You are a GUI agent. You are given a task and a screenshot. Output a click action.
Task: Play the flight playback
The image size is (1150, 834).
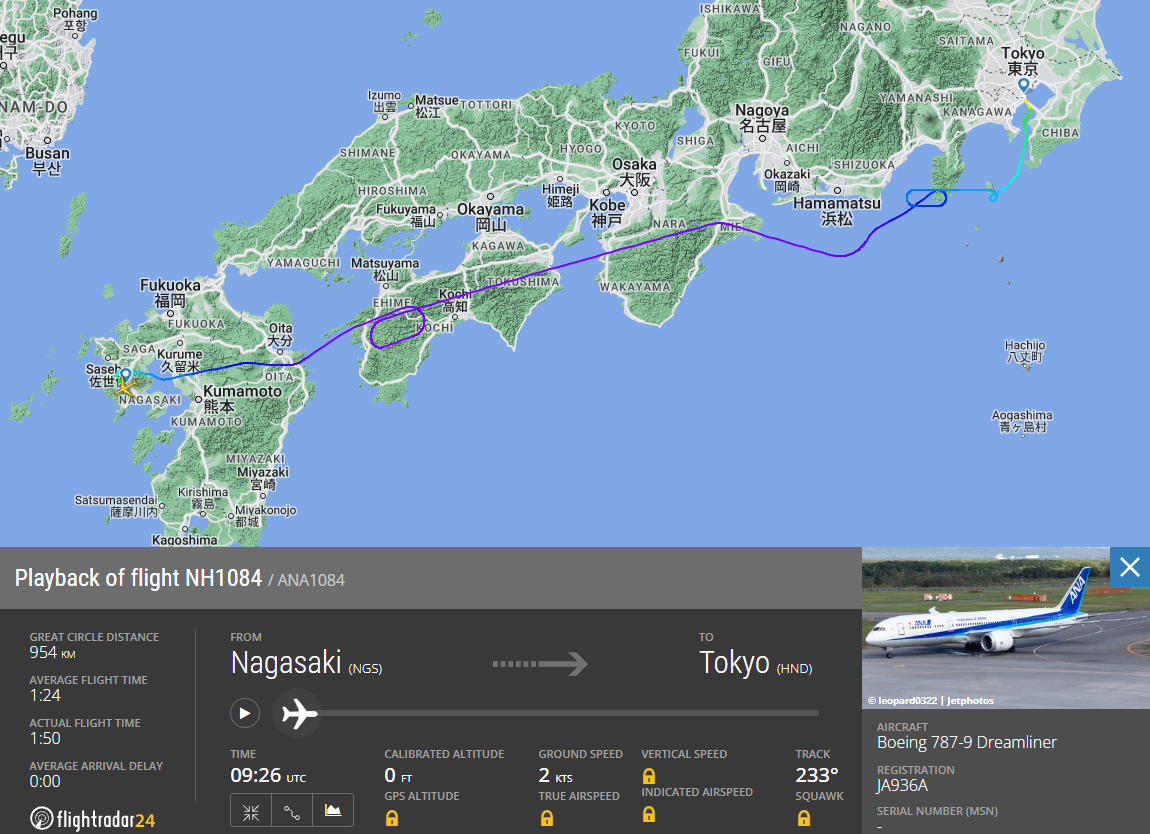pos(245,713)
